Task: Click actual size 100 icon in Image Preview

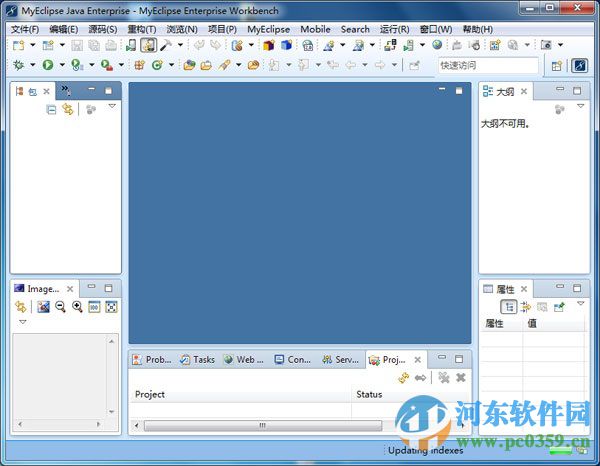Action: tap(94, 307)
